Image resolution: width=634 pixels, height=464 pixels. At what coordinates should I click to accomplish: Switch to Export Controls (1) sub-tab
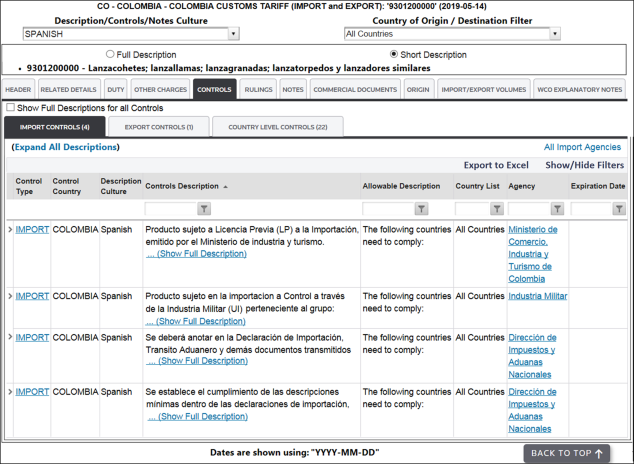click(159, 127)
